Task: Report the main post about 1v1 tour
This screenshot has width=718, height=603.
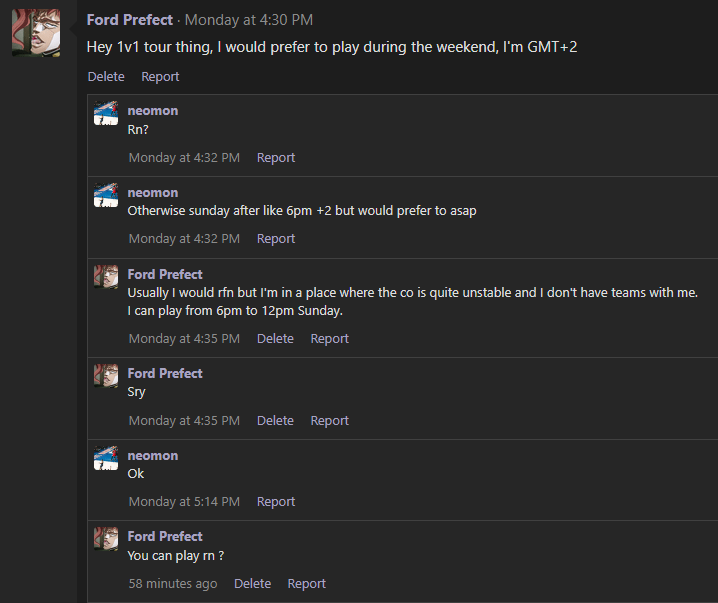Action: coord(160,77)
